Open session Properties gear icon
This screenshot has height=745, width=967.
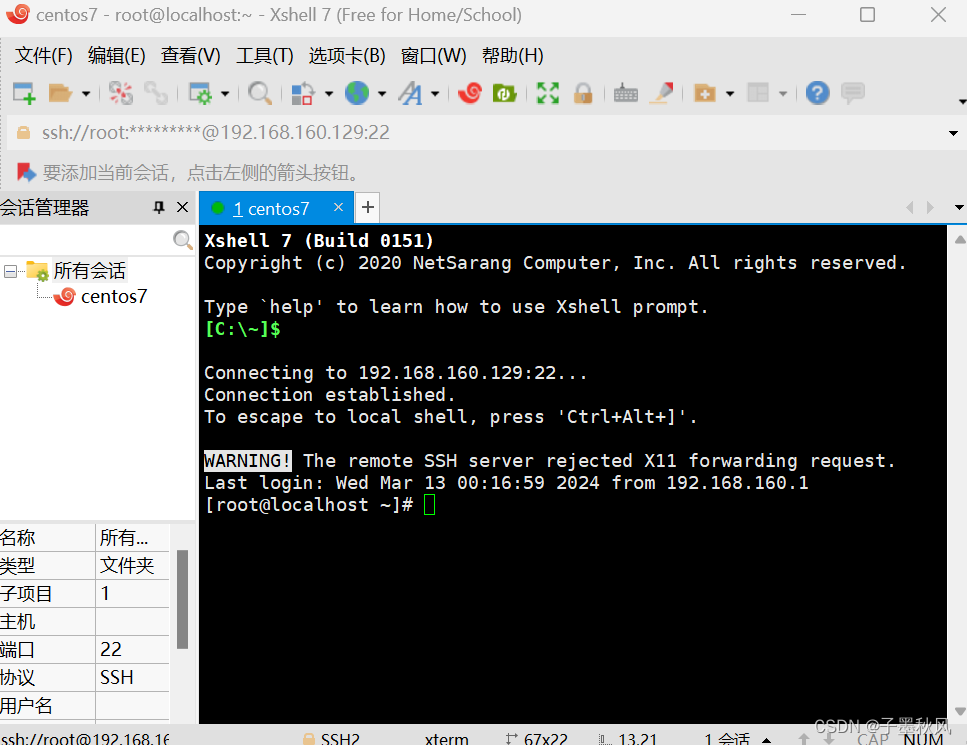click(200, 94)
